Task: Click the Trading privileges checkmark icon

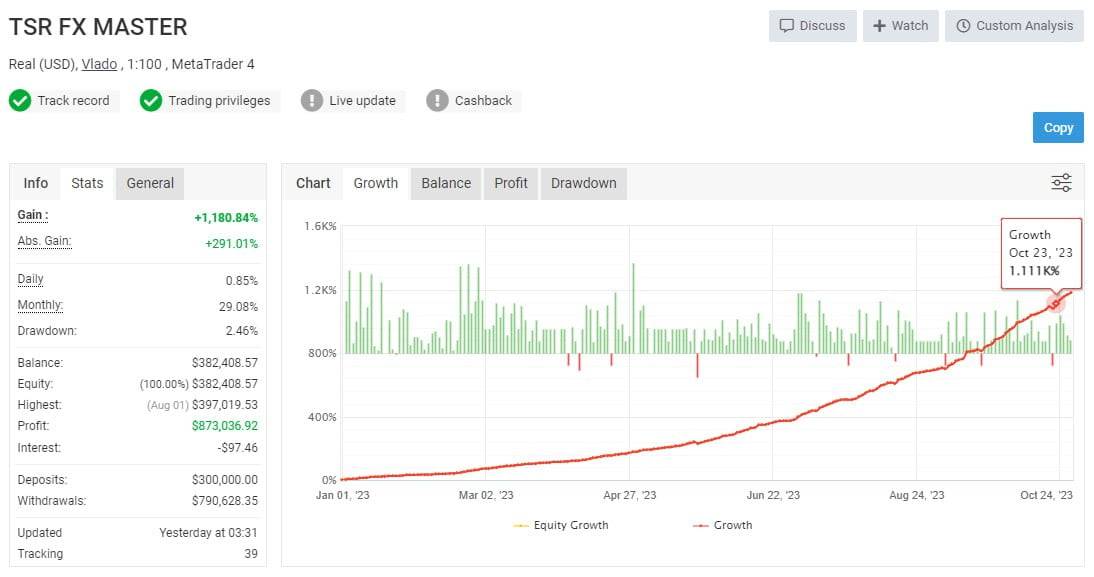Action: point(151,100)
